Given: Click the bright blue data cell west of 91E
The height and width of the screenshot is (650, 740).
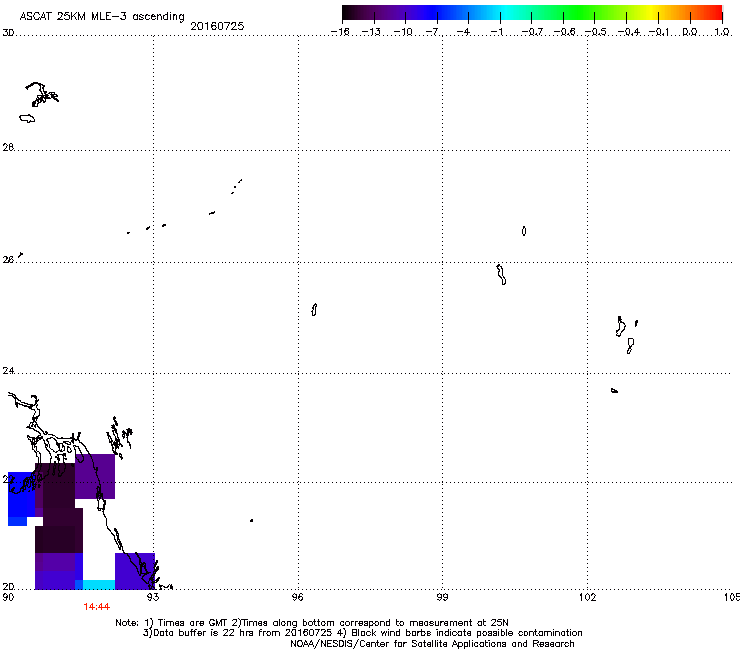Looking at the screenshot, I should pyautogui.click(x=21, y=494).
